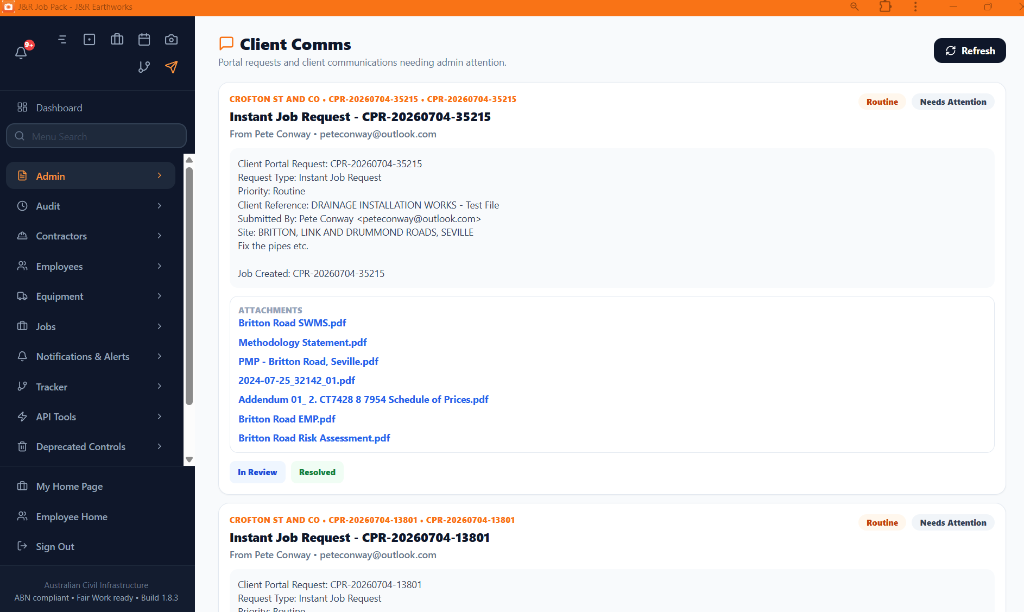Open Addendum 01 Schedule of Prices.pdf
The height and width of the screenshot is (612, 1024).
(363, 399)
